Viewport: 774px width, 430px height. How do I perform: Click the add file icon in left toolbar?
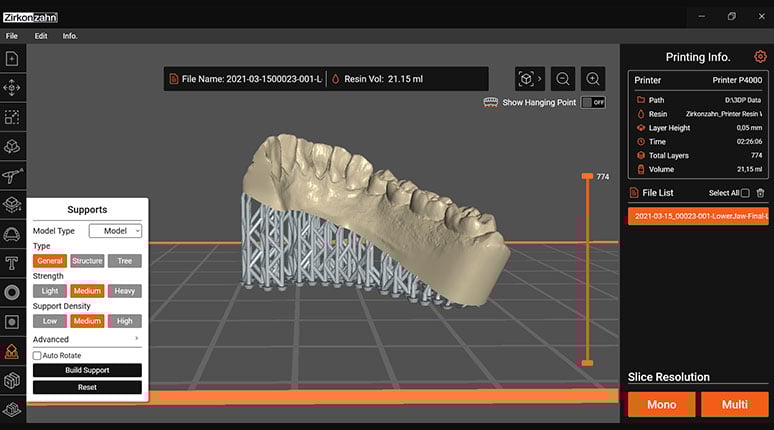tap(13, 59)
